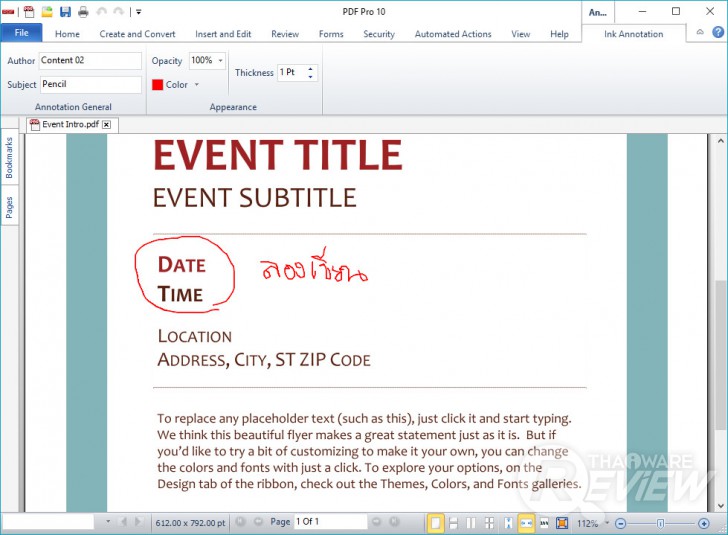The width and height of the screenshot is (728, 535).
Task: Open the Pages side panel
Action: pos(9,208)
